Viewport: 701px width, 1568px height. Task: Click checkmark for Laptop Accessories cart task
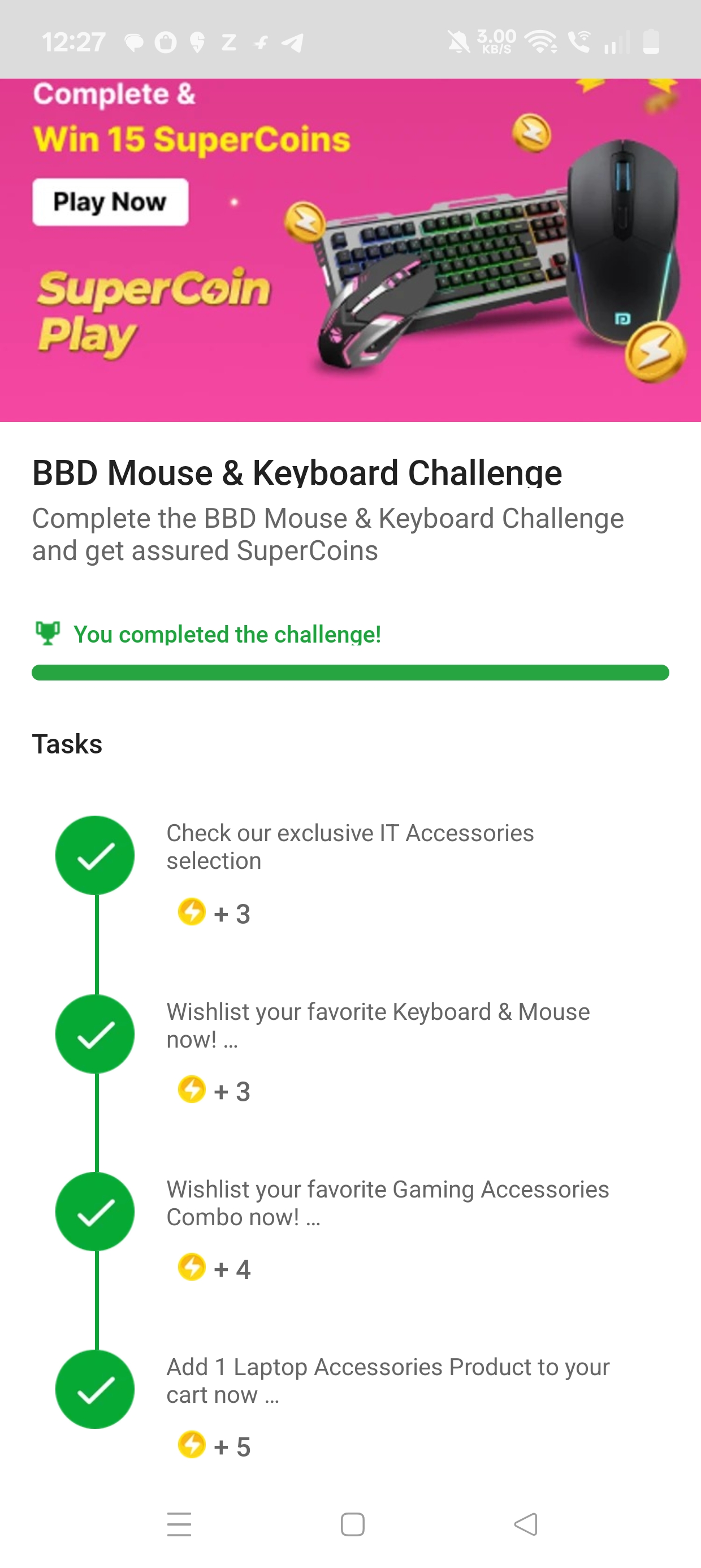click(95, 1389)
